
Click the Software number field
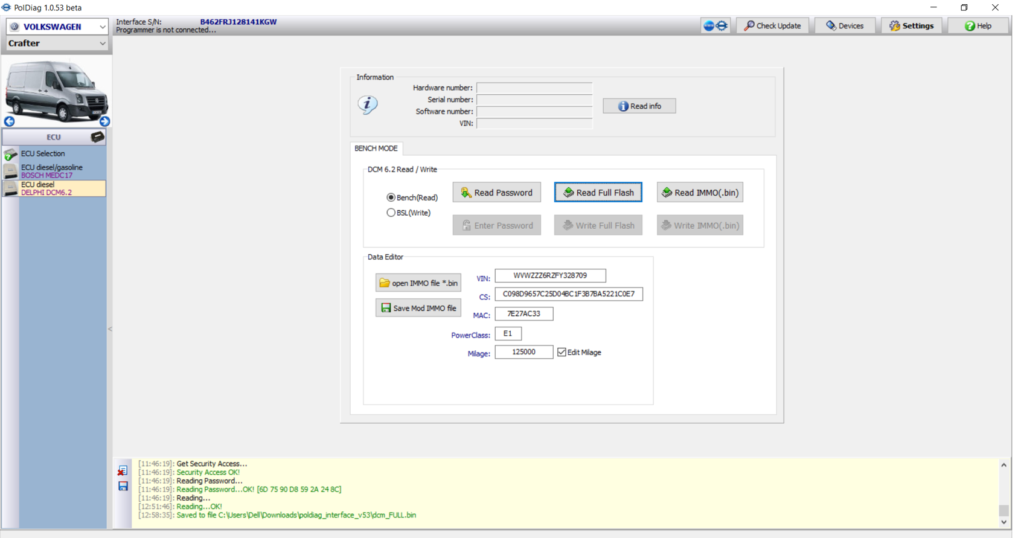tap(534, 111)
